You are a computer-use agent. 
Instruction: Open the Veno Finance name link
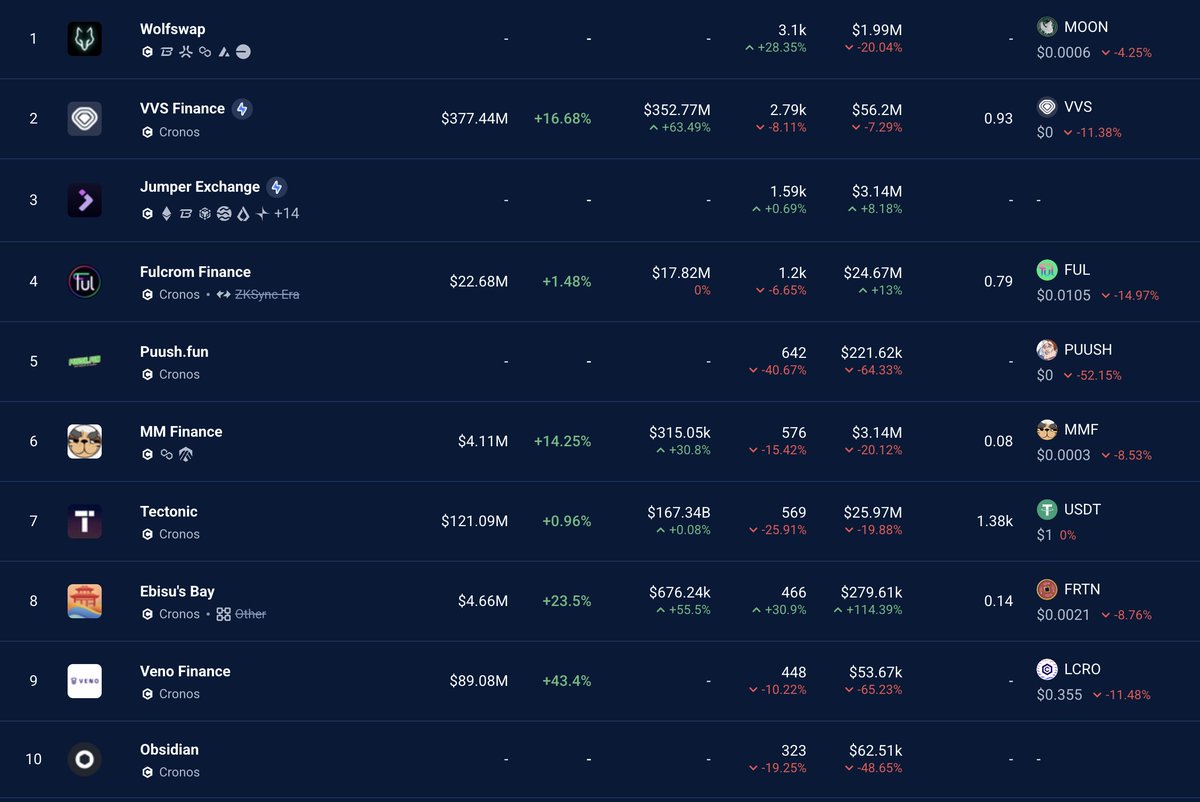(x=185, y=672)
